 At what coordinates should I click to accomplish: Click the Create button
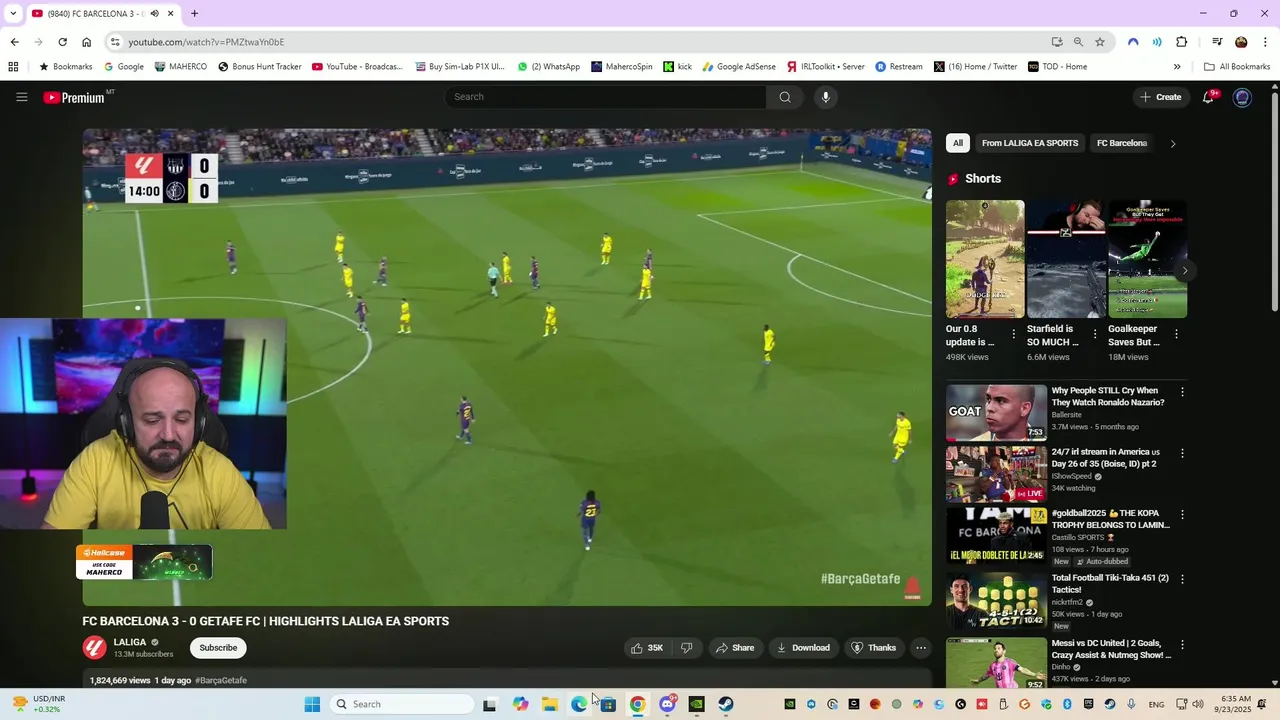coord(1160,97)
